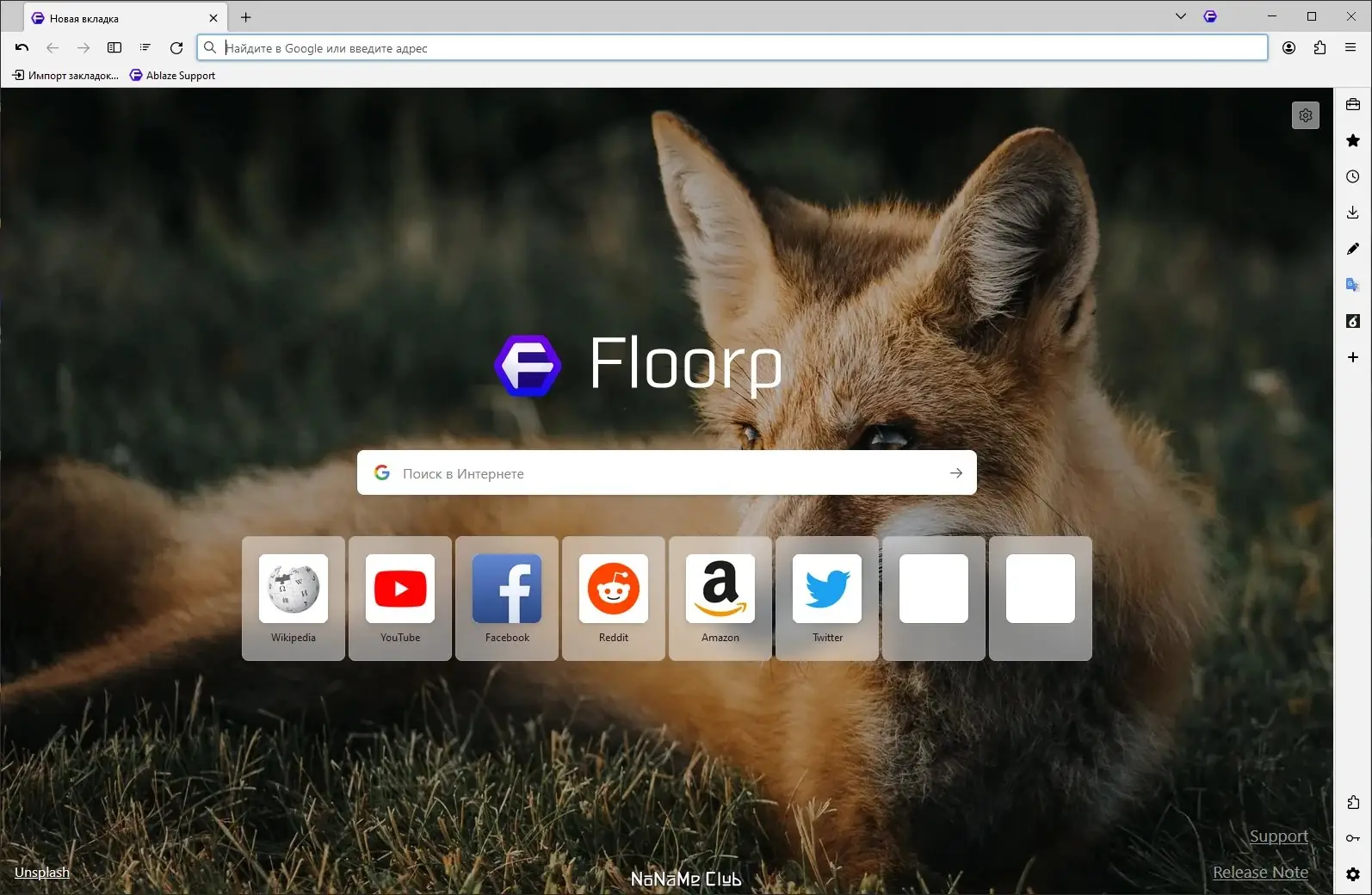The image size is (1372, 895).
Task: Click the Floorp logo icon in the title bar
Action: point(1210,16)
